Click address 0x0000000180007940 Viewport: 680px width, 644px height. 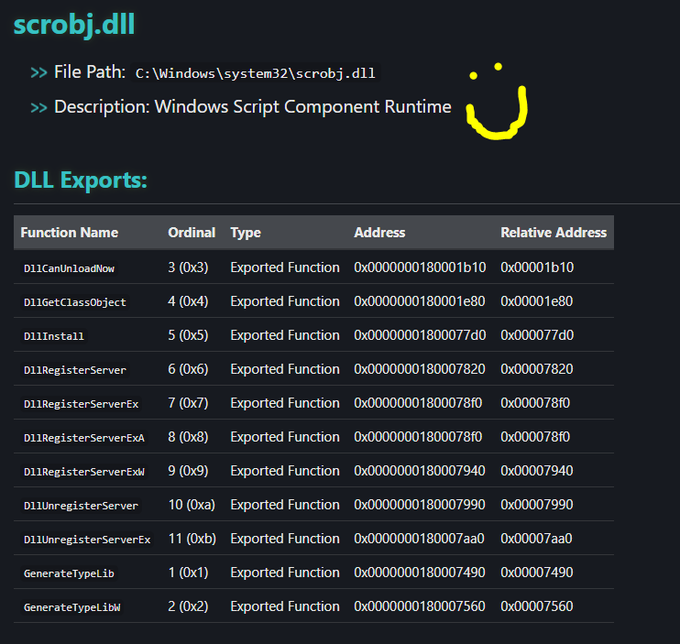tap(420, 470)
